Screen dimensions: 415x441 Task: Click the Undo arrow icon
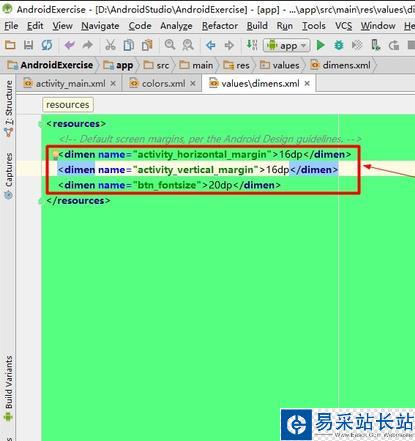(69, 45)
